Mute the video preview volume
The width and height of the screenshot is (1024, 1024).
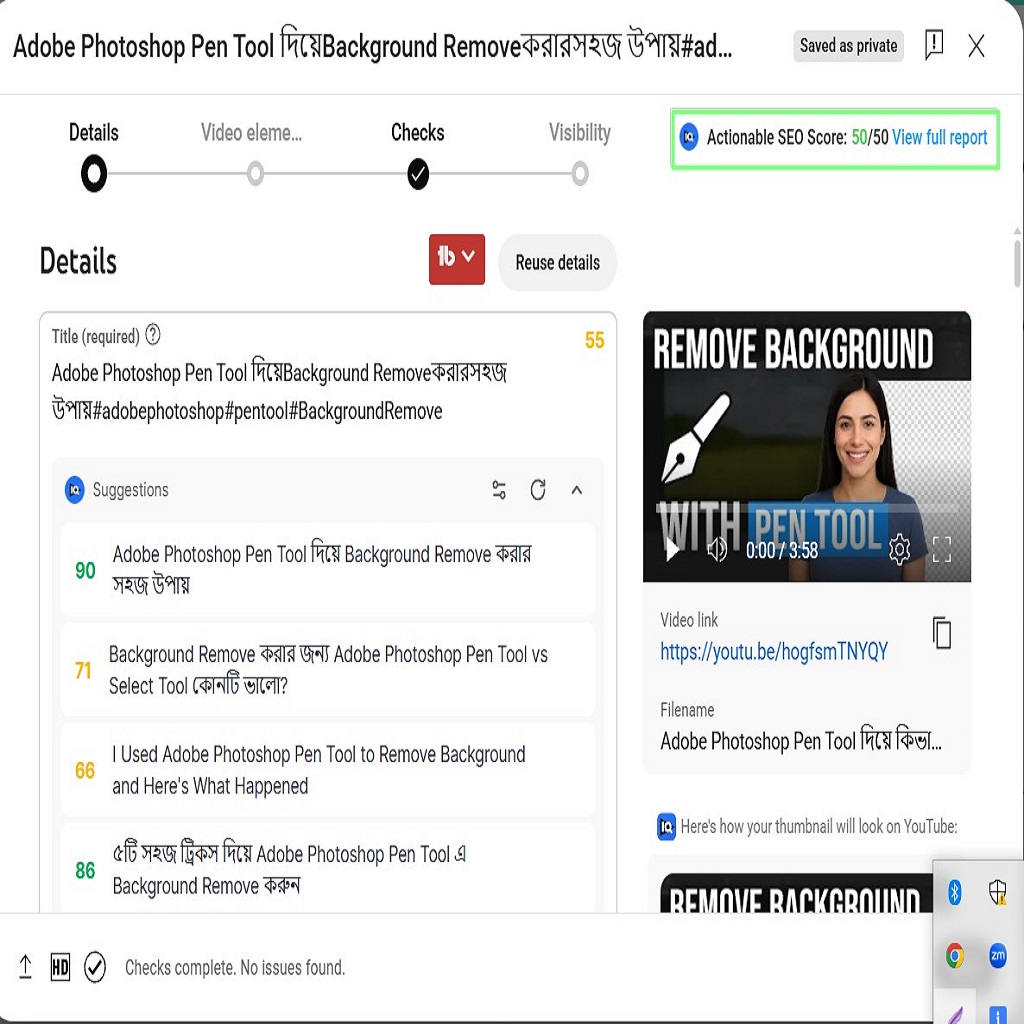716,550
